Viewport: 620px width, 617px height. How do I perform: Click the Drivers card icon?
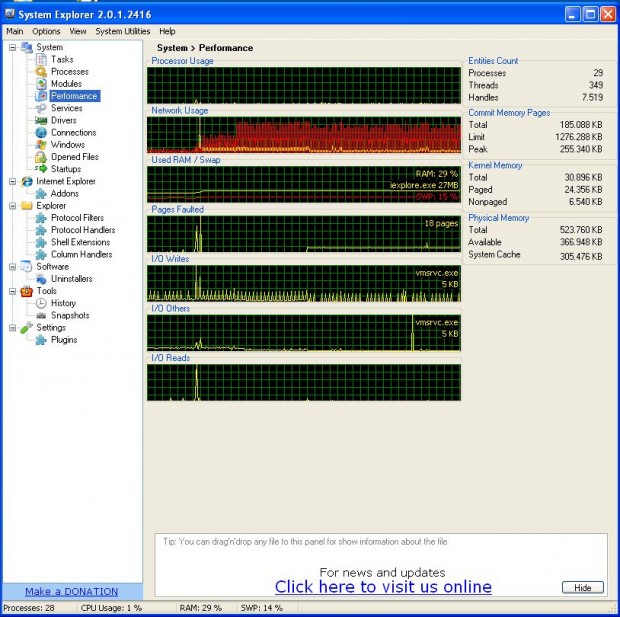click(x=41, y=120)
